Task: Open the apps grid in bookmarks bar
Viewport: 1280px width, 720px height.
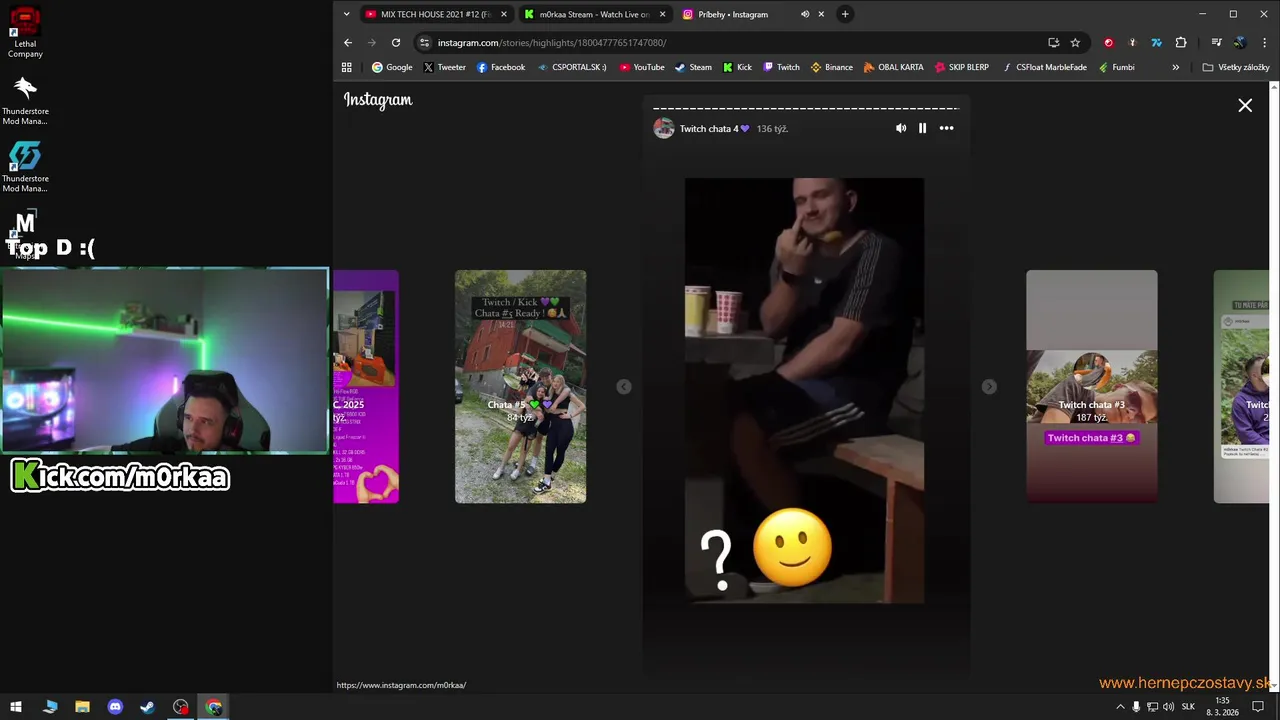Action: (x=347, y=67)
